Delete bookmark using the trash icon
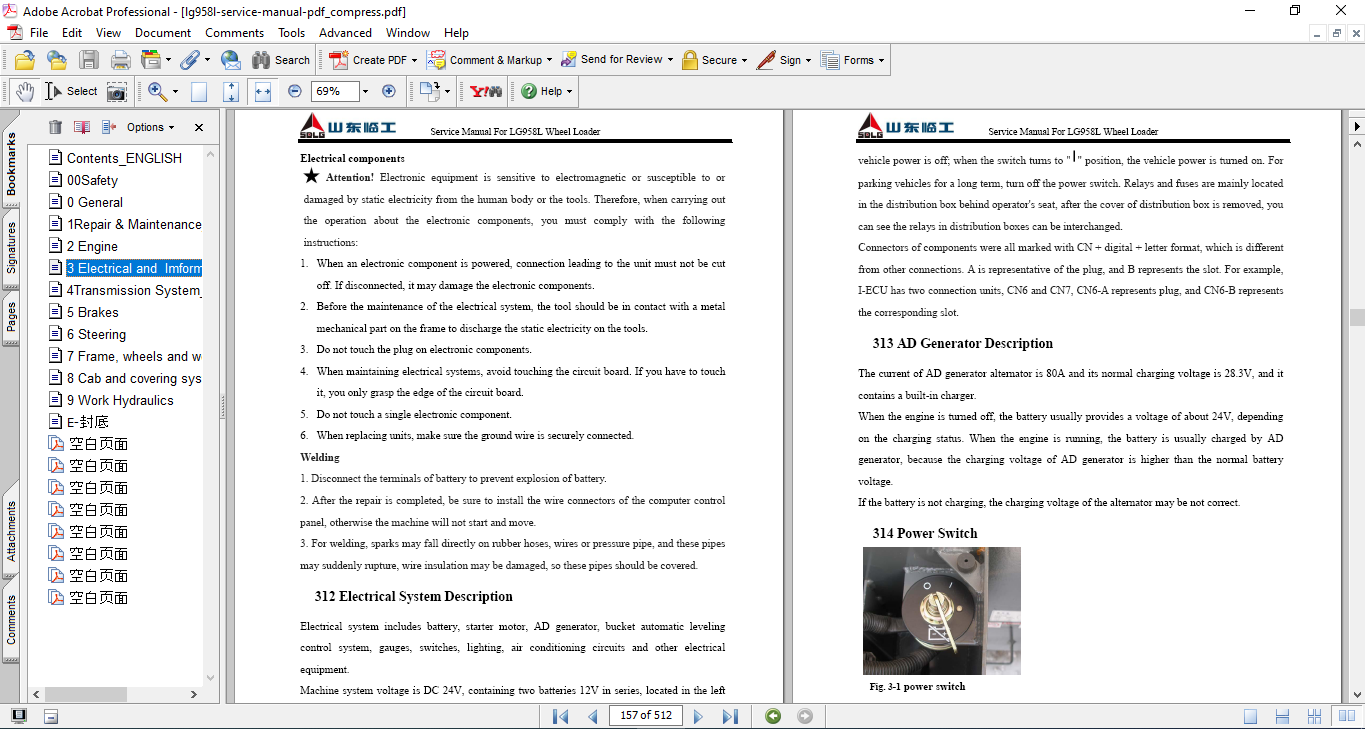The height and width of the screenshot is (729, 1365). click(55, 127)
